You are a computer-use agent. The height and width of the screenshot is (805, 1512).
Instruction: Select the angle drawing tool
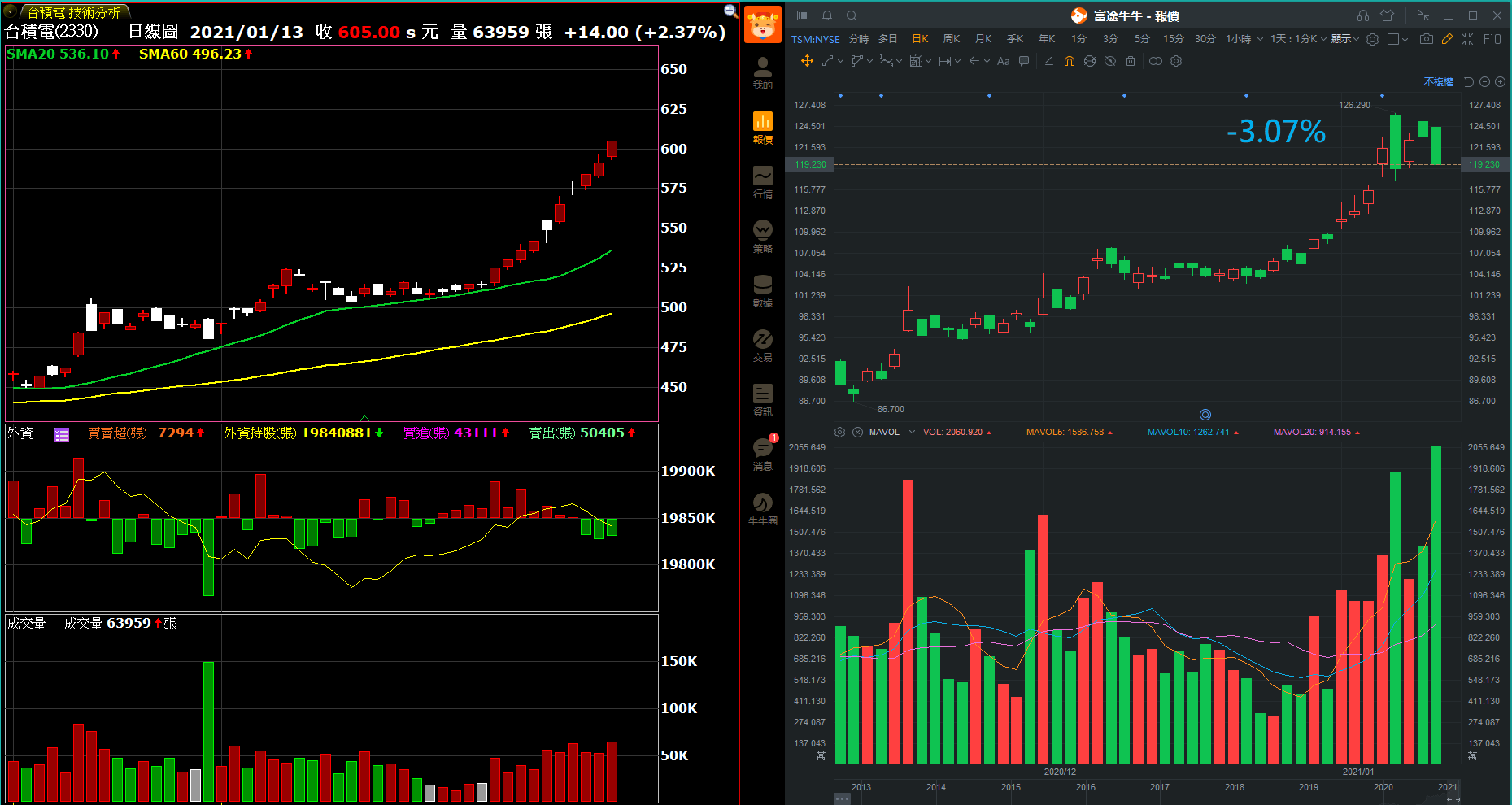coord(1048,61)
